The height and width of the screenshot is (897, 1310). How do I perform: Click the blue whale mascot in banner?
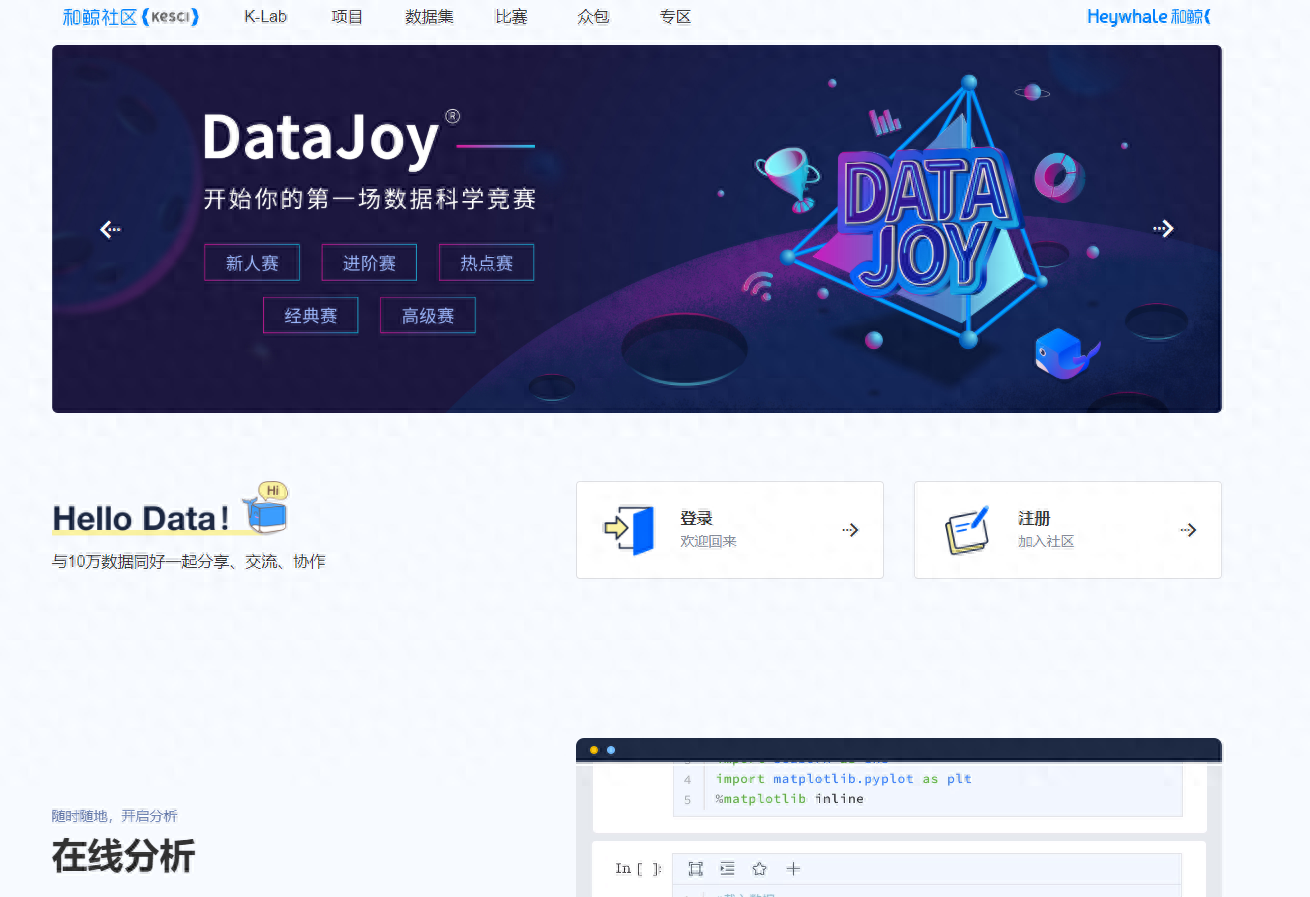pos(1065,353)
